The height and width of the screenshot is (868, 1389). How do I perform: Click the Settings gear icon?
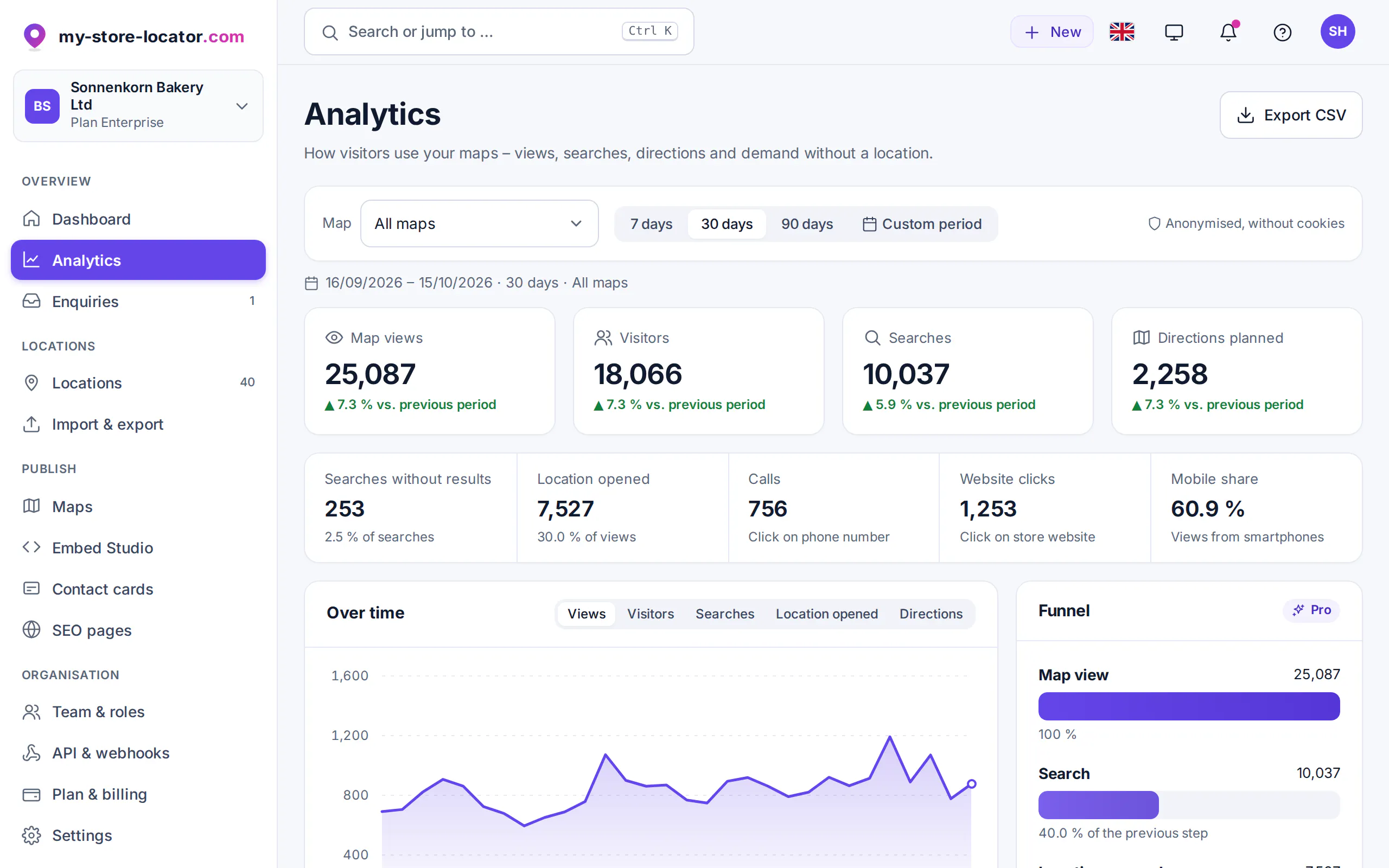(31, 835)
